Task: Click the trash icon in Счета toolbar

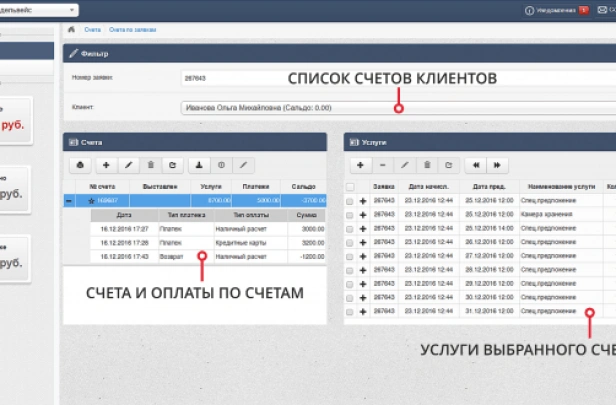Action: coord(150,164)
